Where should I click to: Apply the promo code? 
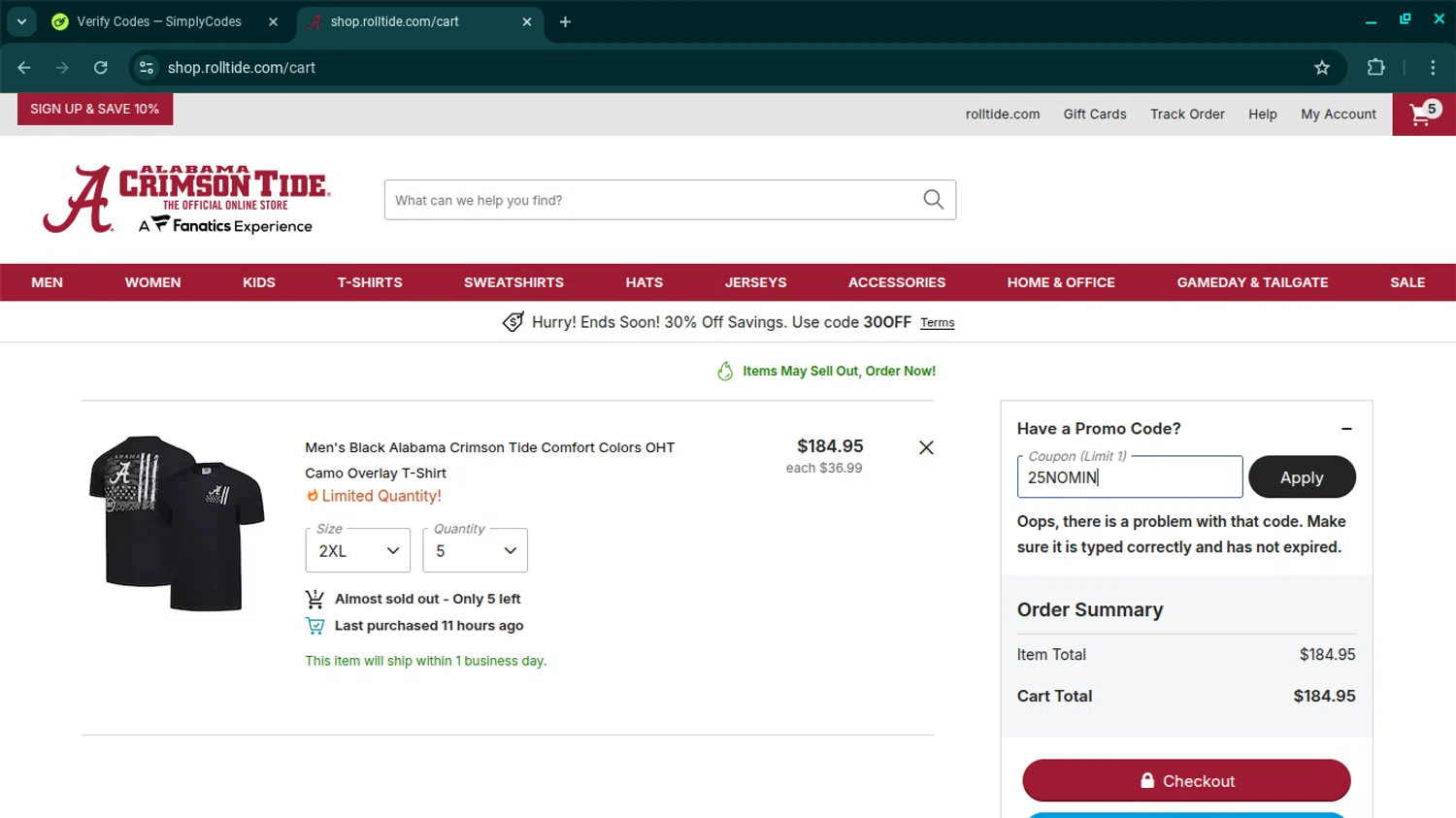point(1302,477)
